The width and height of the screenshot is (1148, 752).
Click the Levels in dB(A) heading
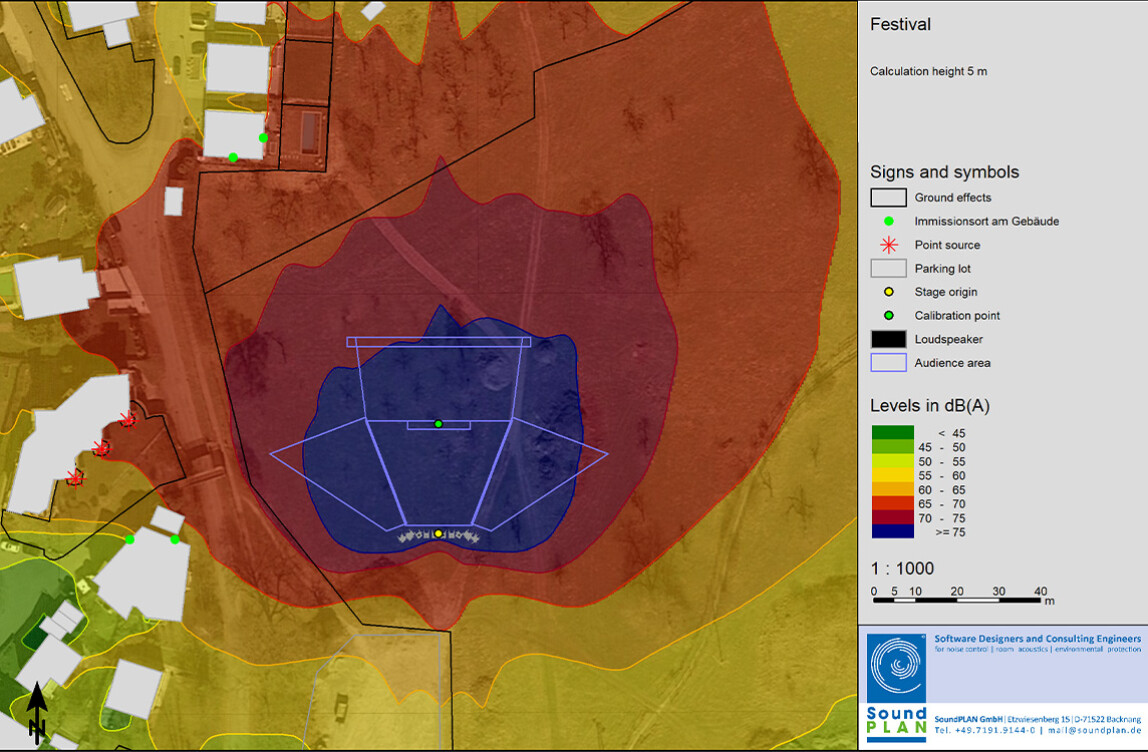pyautogui.click(x=930, y=406)
